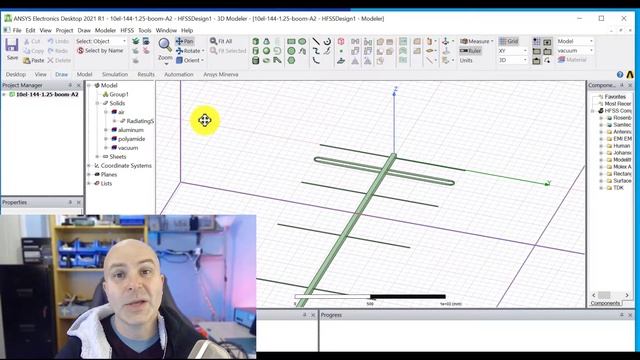Image resolution: width=640 pixels, height=360 pixels.
Task: Click the Orient view cube icon
Action: point(179,60)
